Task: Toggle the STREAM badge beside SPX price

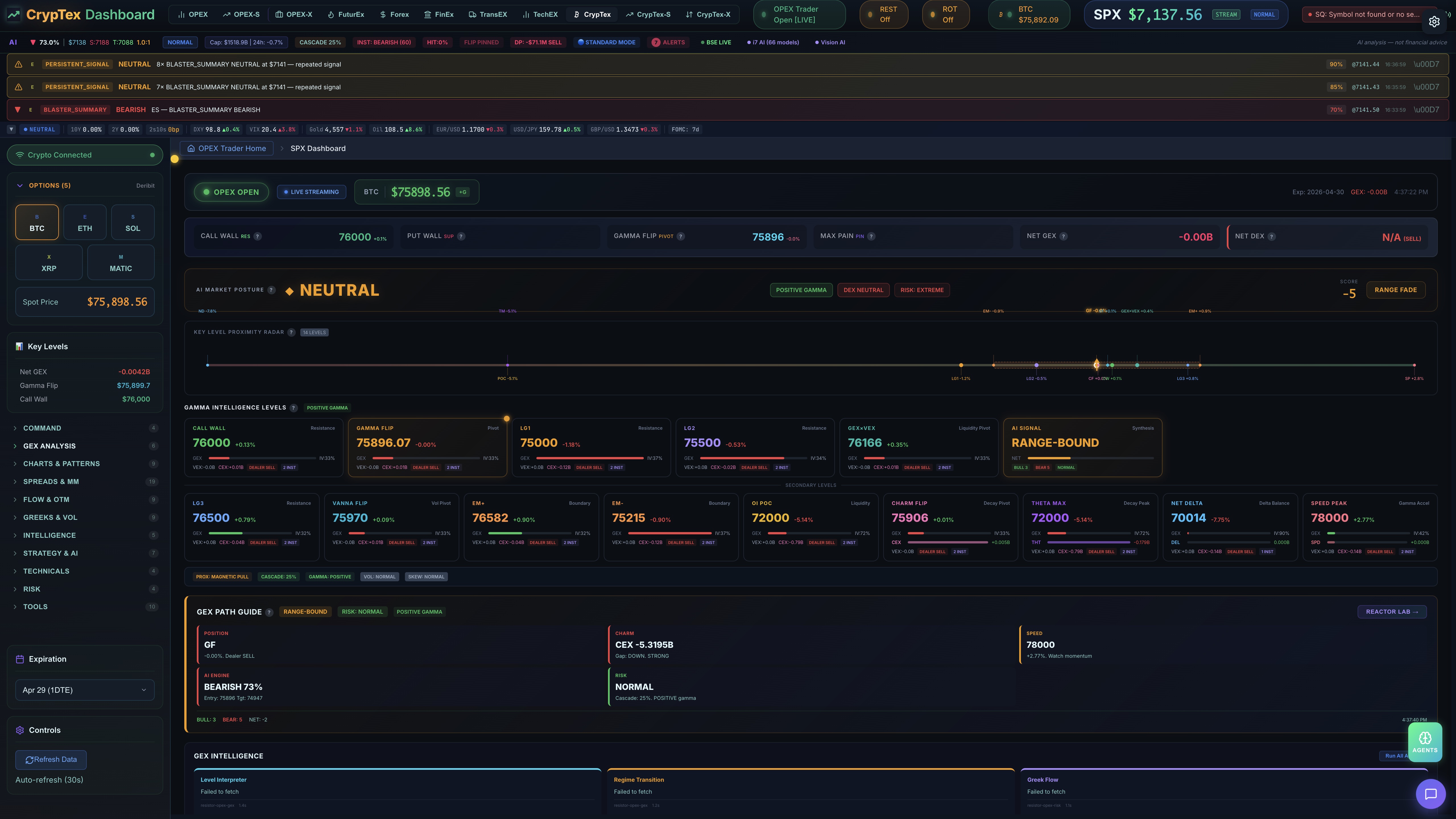Action: [1226, 15]
